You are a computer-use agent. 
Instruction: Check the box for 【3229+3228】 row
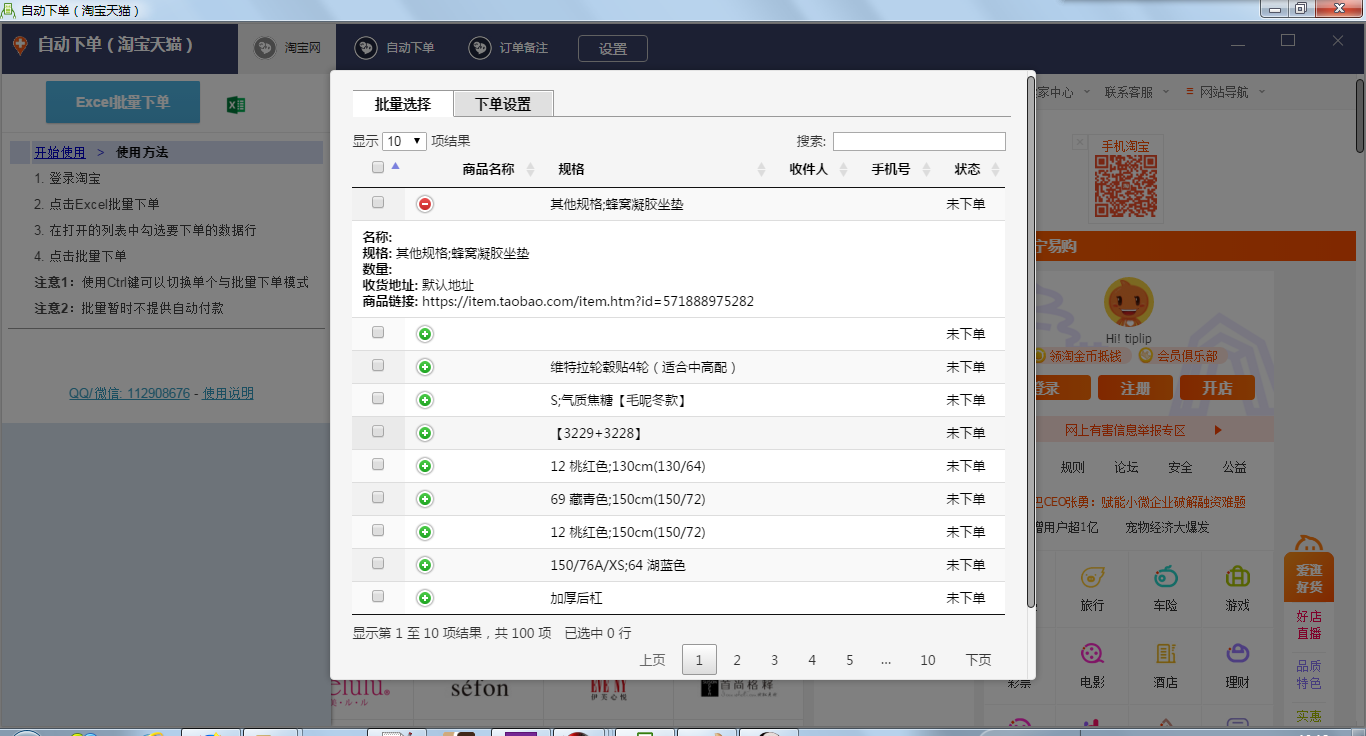tap(378, 431)
